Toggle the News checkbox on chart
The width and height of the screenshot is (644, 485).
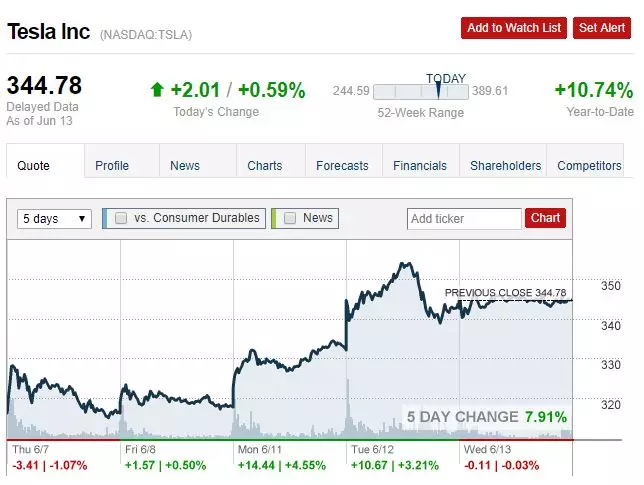coord(290,218)
